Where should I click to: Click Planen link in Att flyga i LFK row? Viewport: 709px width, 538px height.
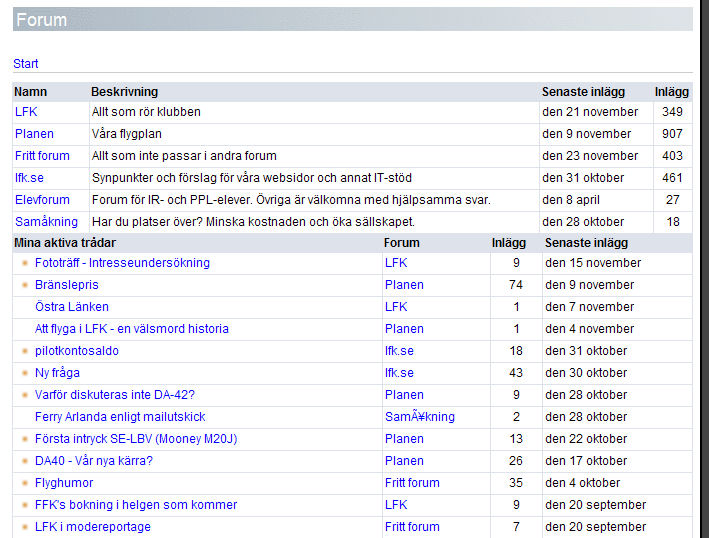[404, 329]
